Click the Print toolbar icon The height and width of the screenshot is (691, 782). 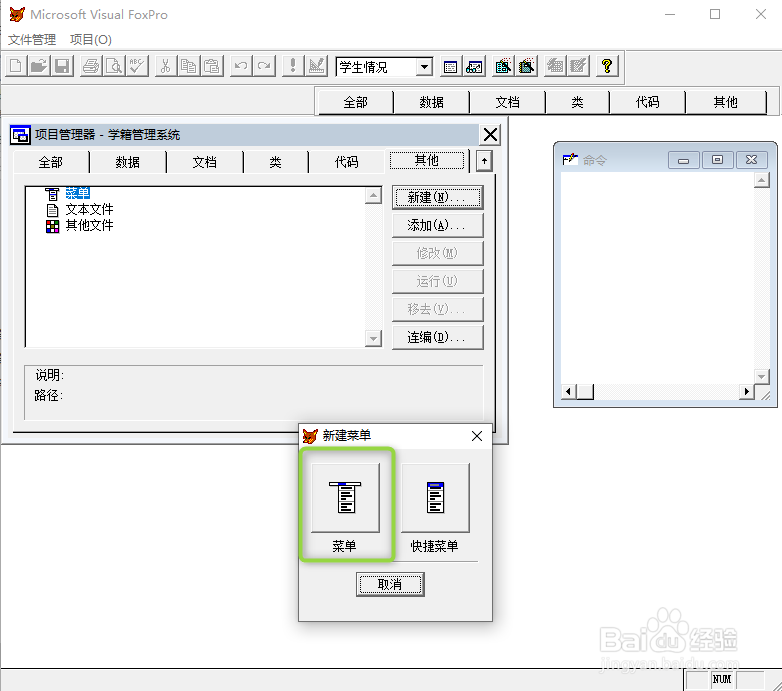tap(91, 66)
